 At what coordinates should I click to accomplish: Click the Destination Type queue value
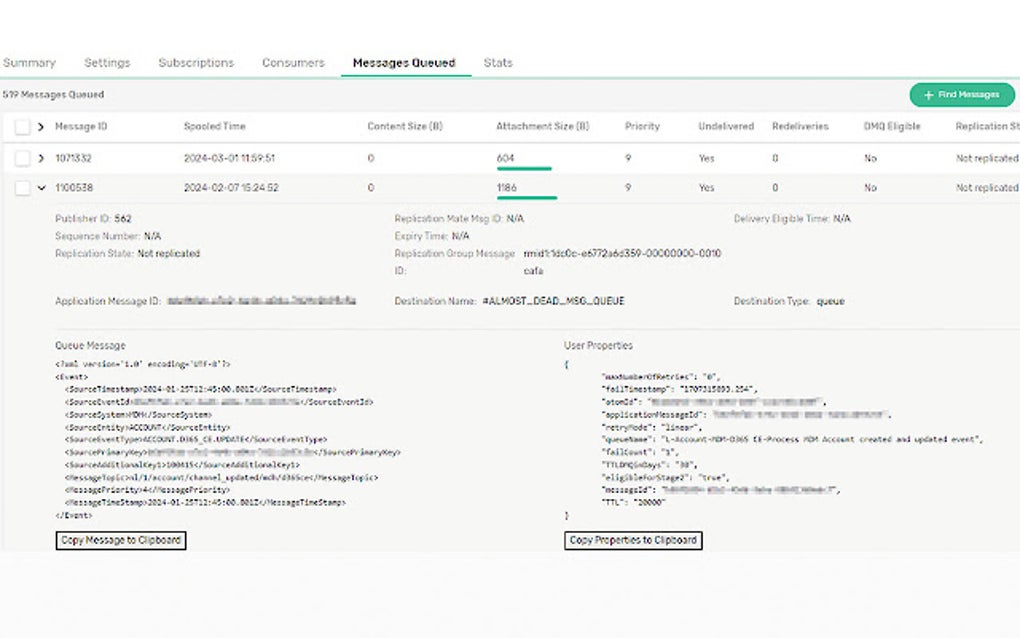pyautogui.click(x=831, y=301)
